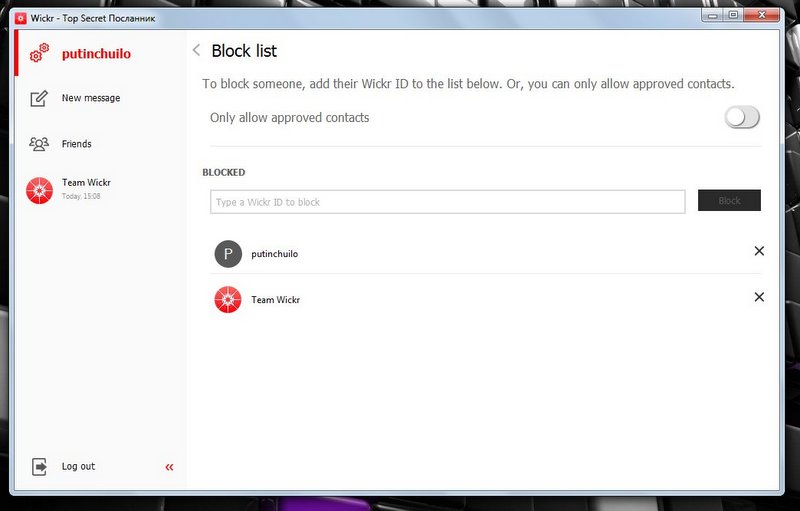The image size is (800, 511).
Task: Focus the Wickr ID to block field
Action: point(447,202)
